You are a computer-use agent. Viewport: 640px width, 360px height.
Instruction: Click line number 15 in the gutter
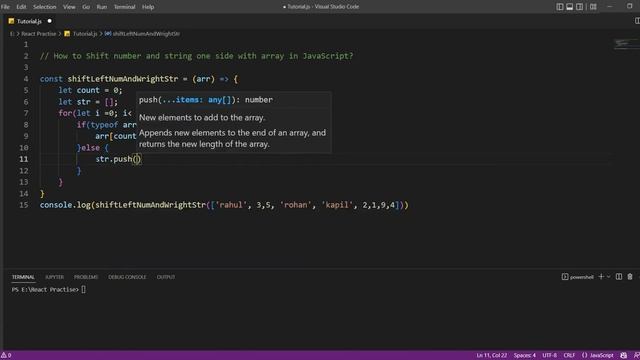pos(24,204)
